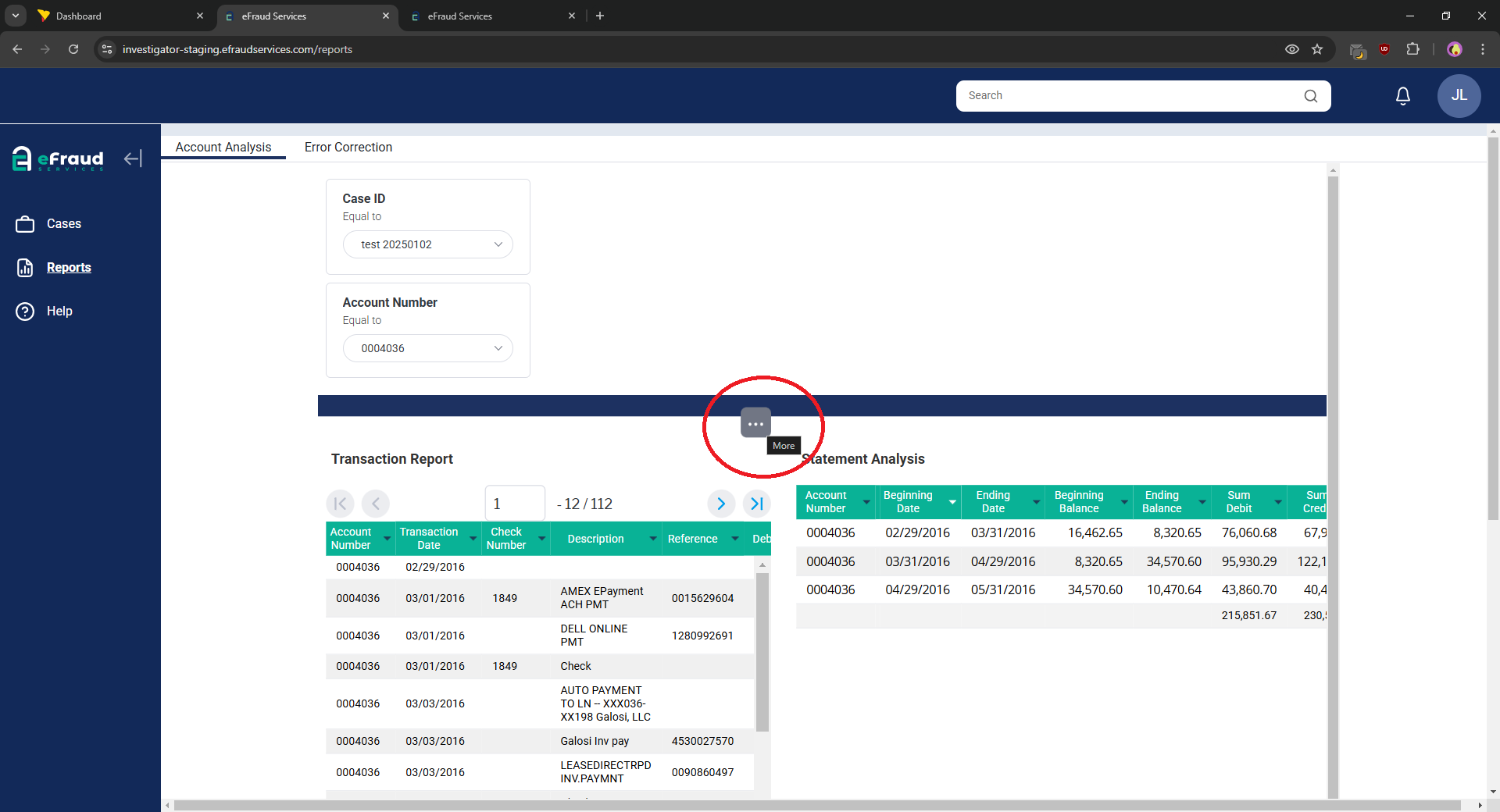This screenshot has height=812, width=1500.
Task: Select total sum debit 215,851.67
Action: click(x=1248, y=616)
